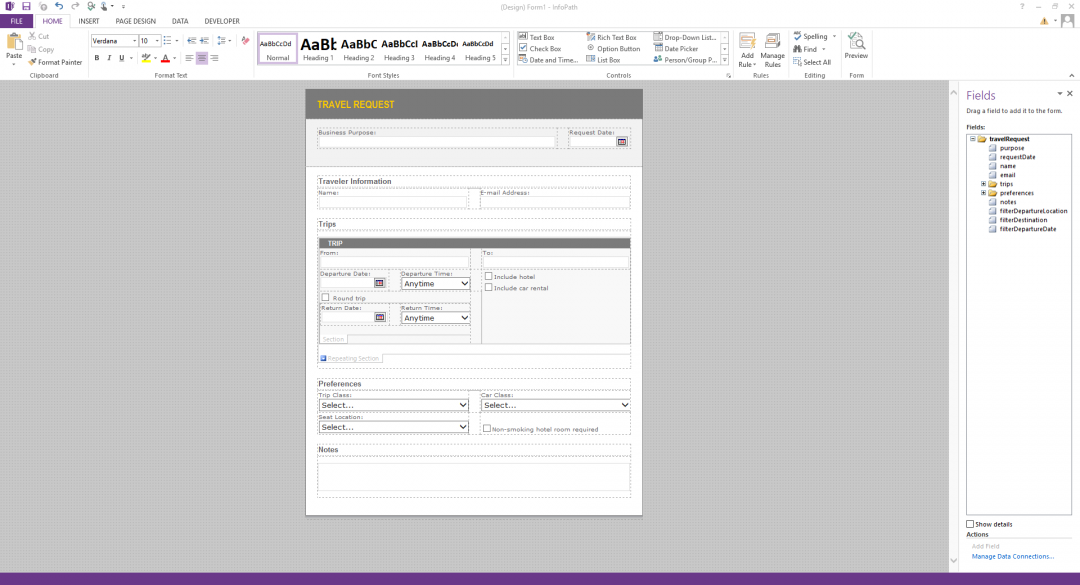The width and height of the screenshot is (1080, 585).
Task: Click the Format Painter icon
Action: click(32, 62)
